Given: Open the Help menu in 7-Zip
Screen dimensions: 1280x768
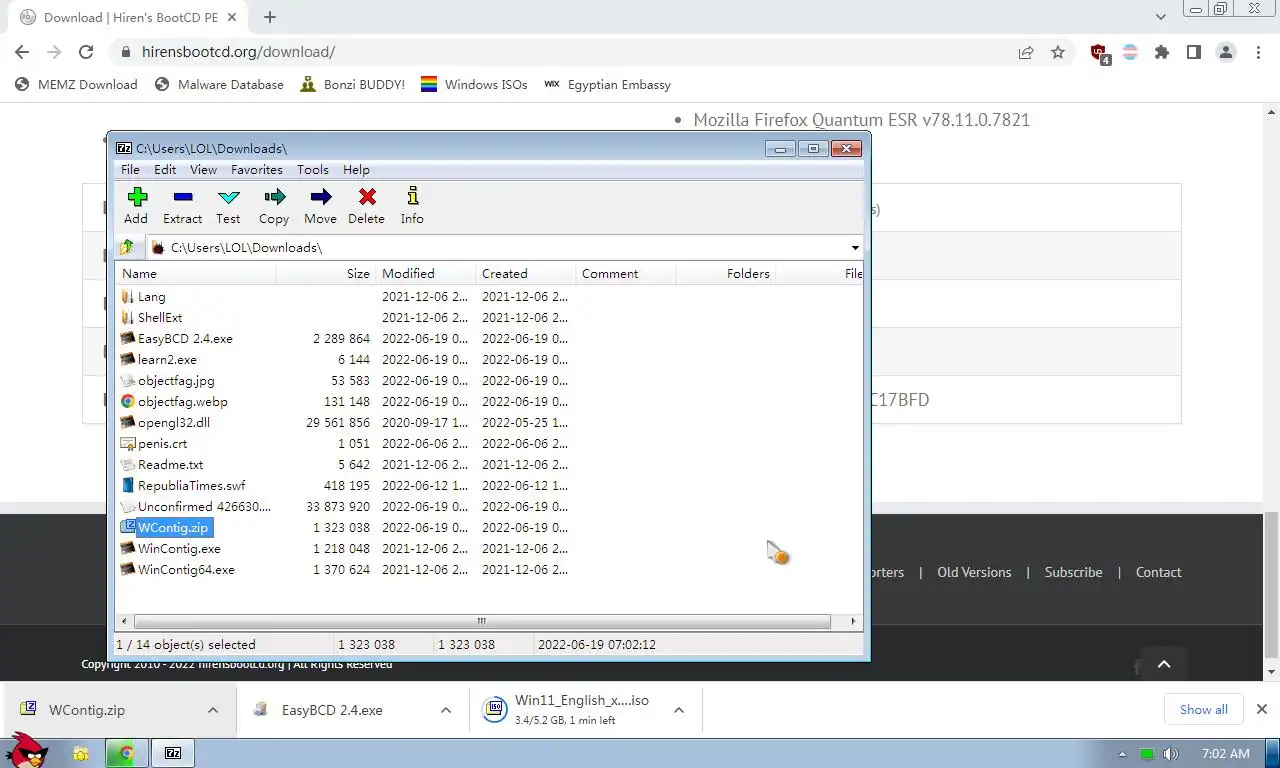Looking at the screenshot, I should pos(356,170).
